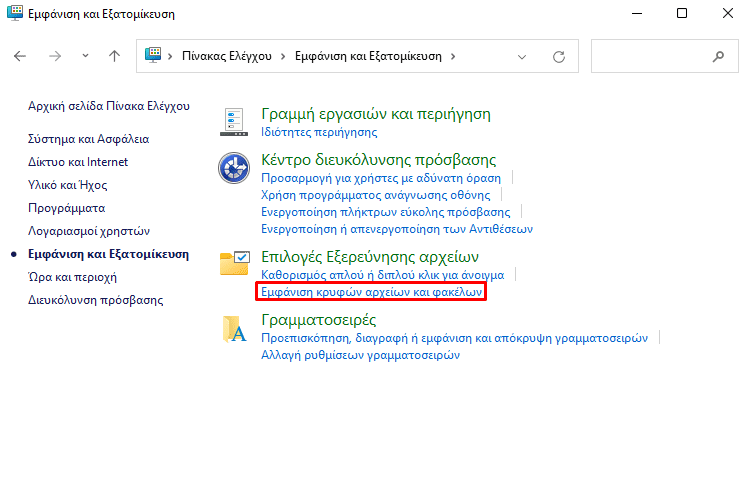The image size is (750, 483).
Task: Go up one level with up arrow
Action: click(x=114, y=56)
